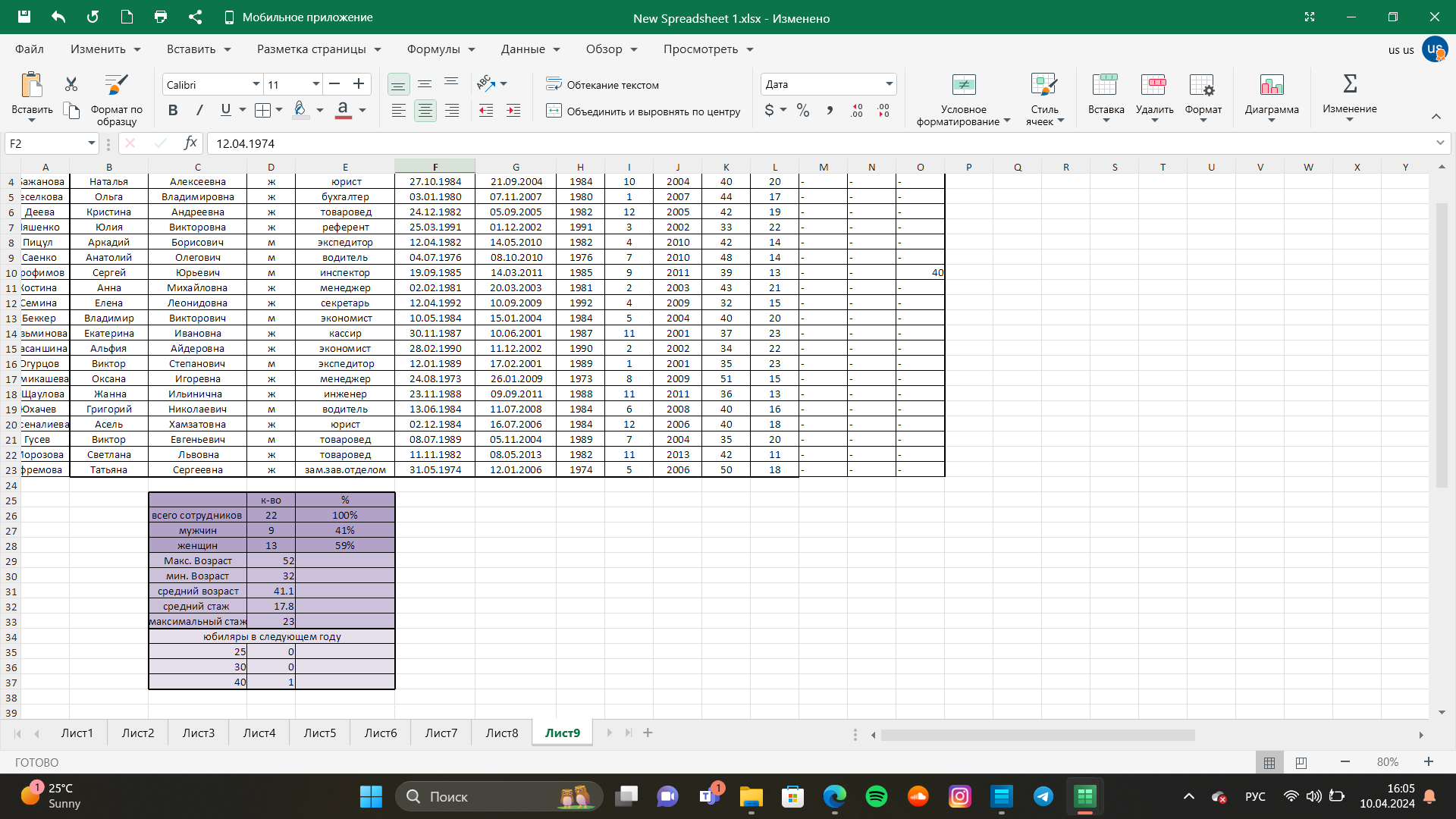Screen dimensions: 1456x819
Task: Copy selection using copy icon
Action: 71,111
